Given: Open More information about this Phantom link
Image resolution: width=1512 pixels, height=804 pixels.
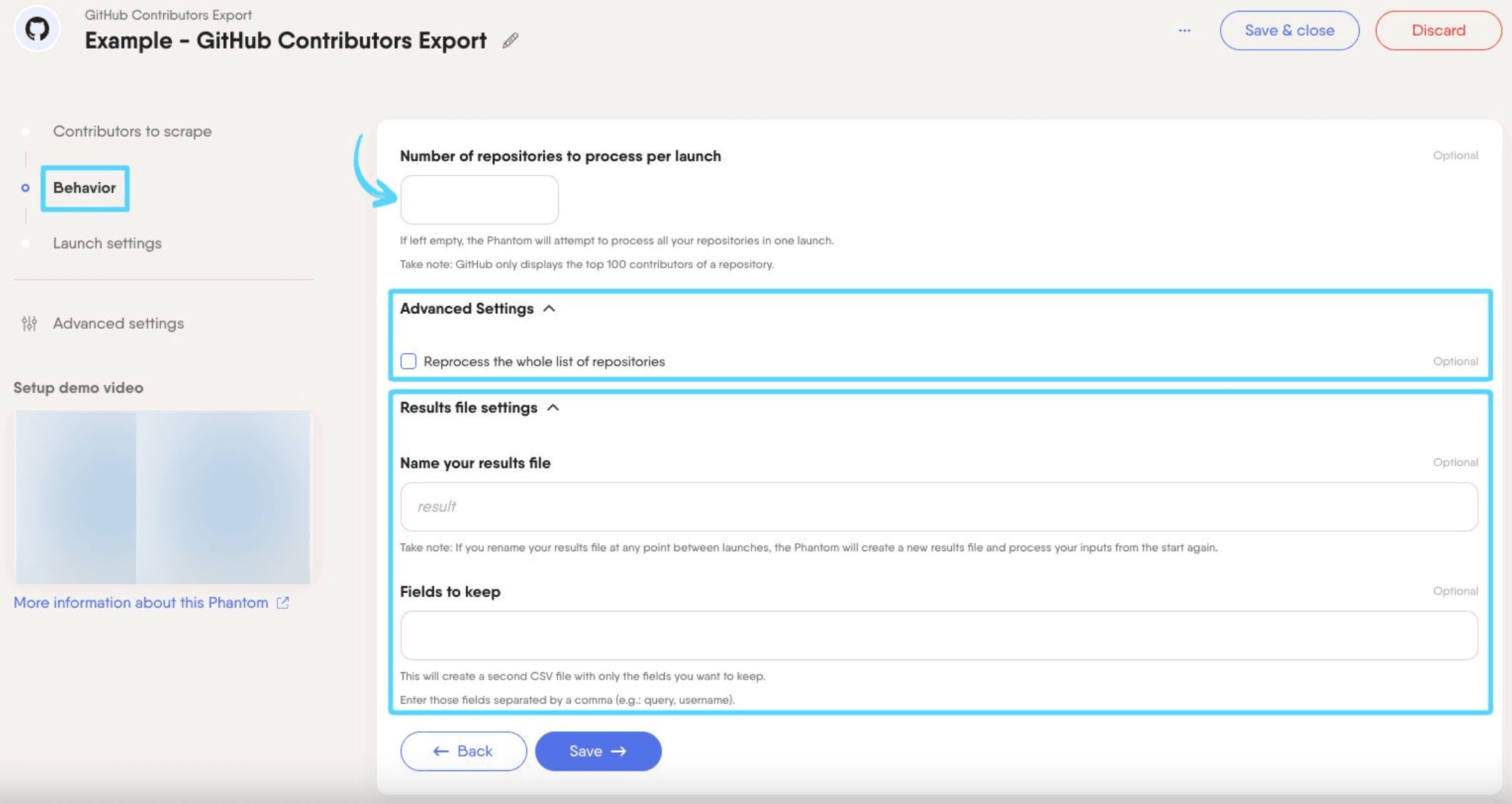Looking at the screenshot, I should (x=141, y=602).
